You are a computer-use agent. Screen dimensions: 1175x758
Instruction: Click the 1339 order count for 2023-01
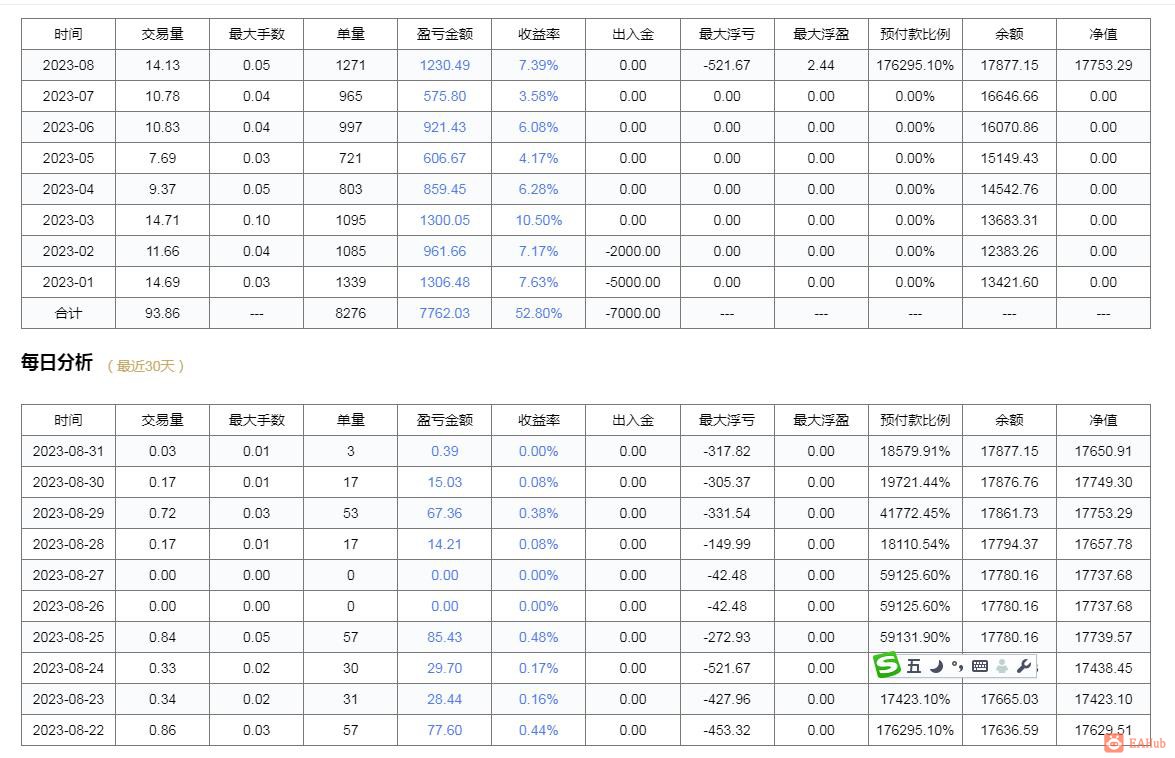coord(350,282)
